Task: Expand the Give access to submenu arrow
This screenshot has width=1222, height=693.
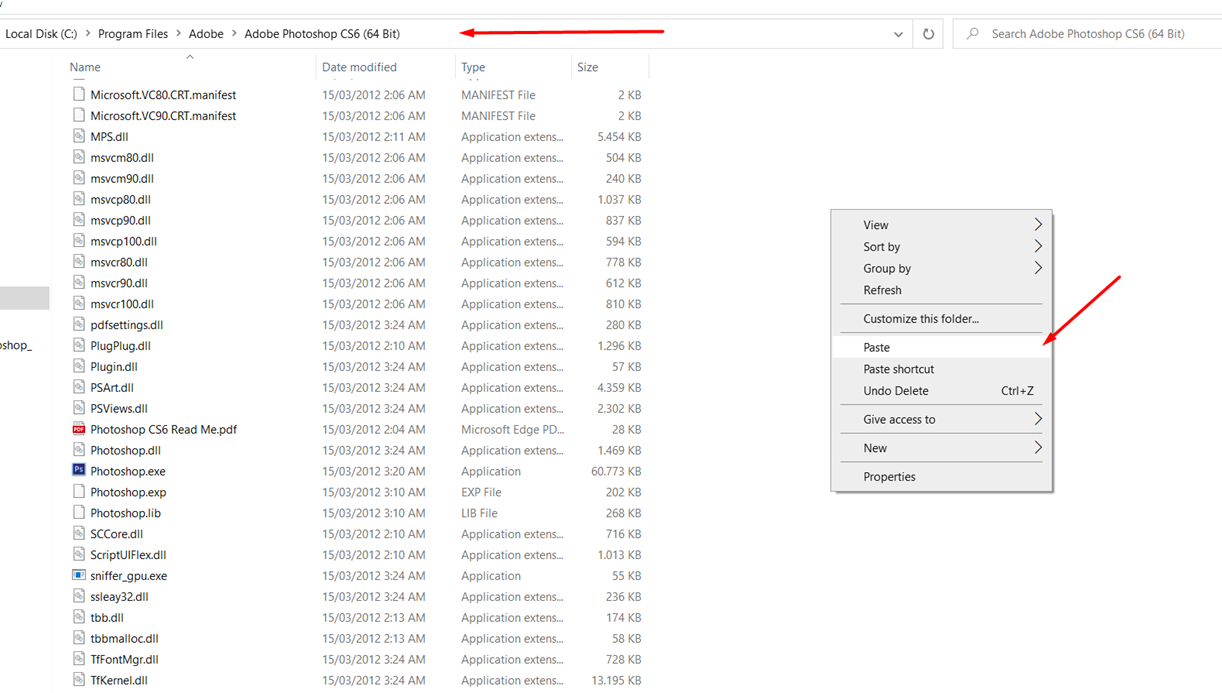Action: click(1038, 419)
